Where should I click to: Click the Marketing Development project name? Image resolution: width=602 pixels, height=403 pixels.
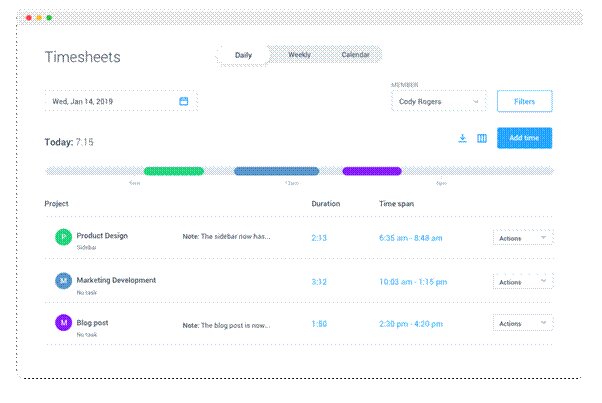pos(116,280)
